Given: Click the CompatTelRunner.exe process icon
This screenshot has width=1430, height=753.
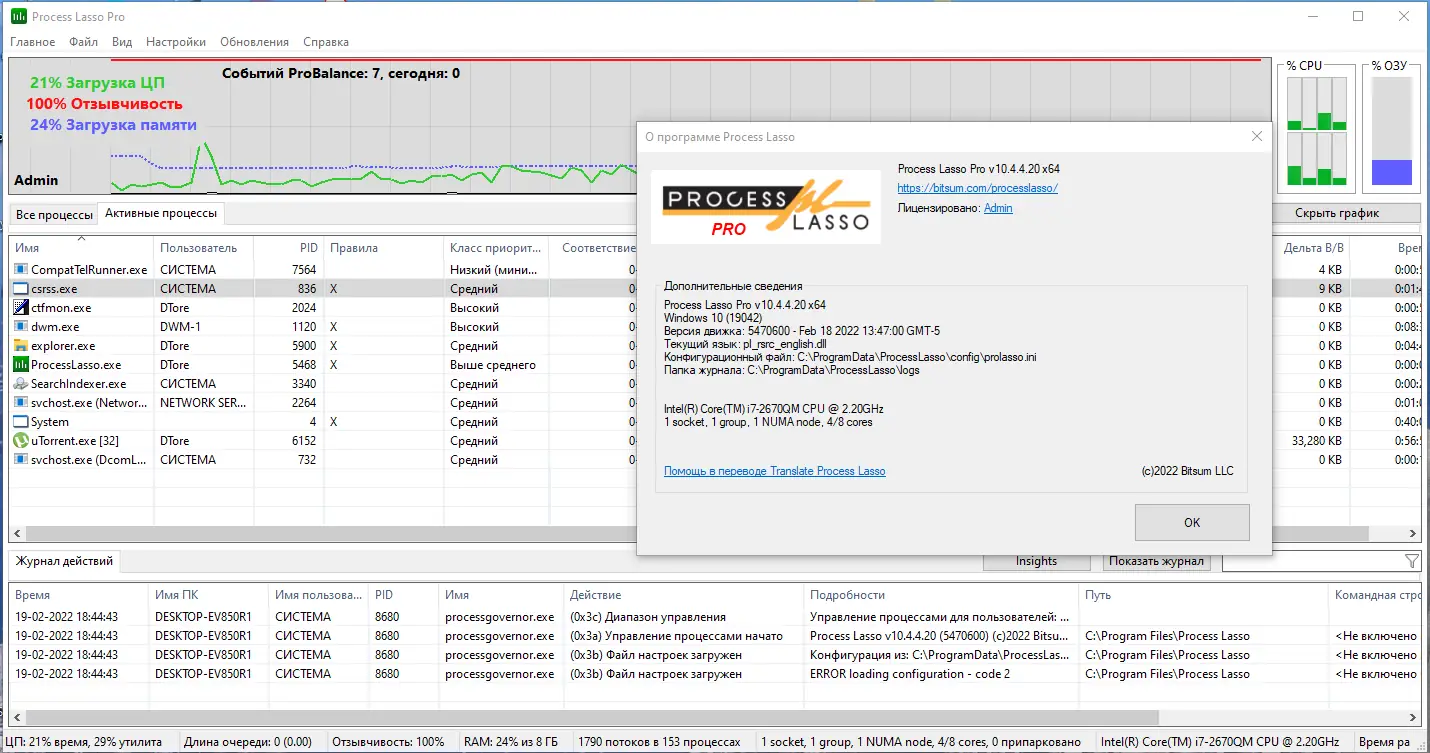Looking at the screenshot, I should coord(21,270).
